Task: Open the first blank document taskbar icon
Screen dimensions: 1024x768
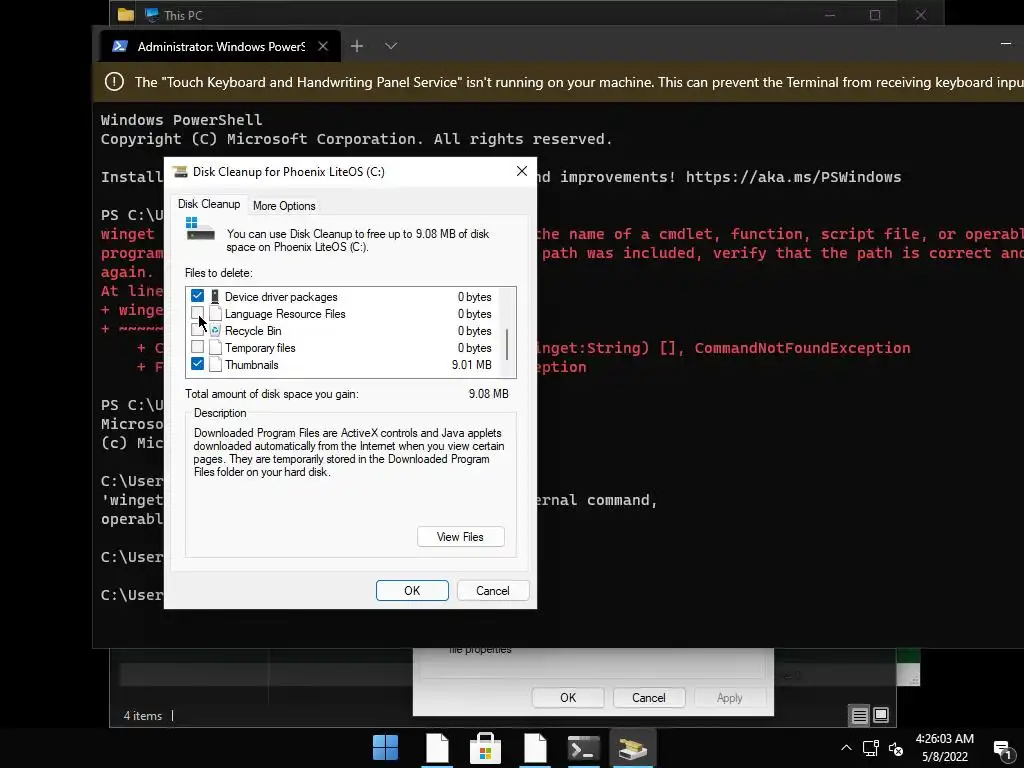Action: tap(437, 748)
